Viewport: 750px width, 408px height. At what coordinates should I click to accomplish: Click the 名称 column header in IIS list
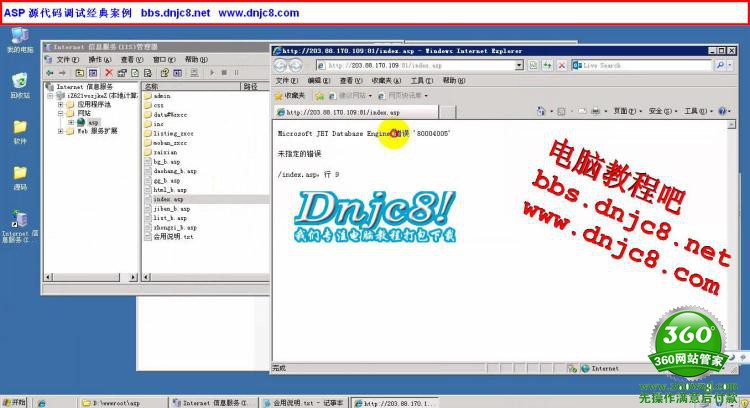click(191, 87)
